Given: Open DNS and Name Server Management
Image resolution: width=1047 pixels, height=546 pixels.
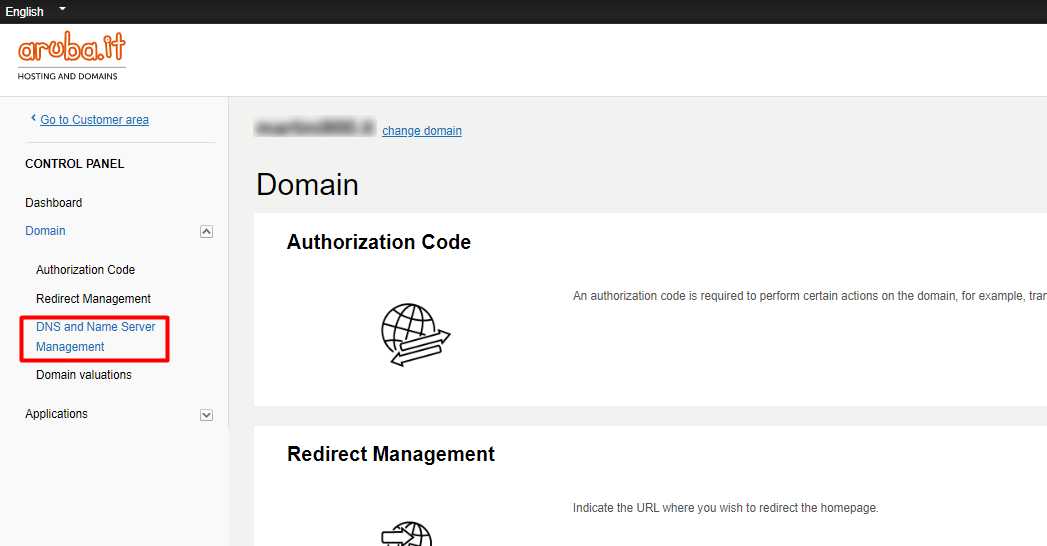Looking at the screenshot, I should pos(95,337).
